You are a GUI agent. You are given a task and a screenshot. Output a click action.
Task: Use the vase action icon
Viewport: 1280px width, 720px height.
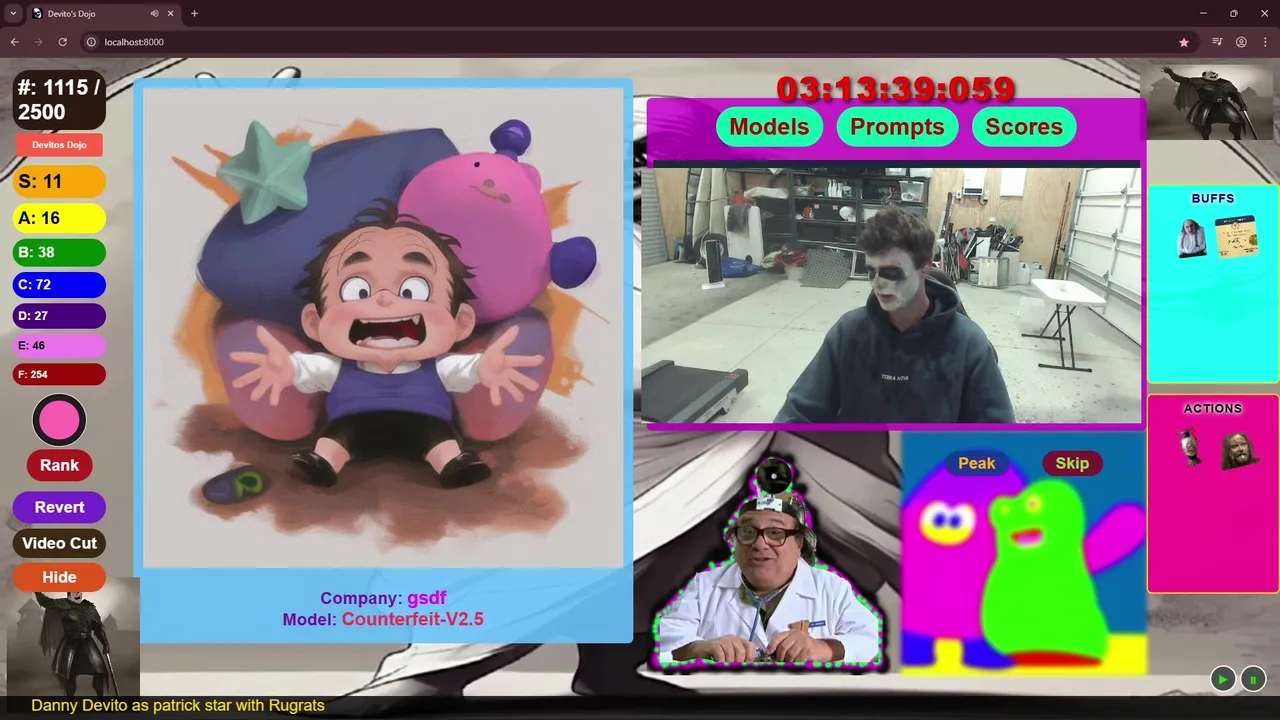(1190, 448)
